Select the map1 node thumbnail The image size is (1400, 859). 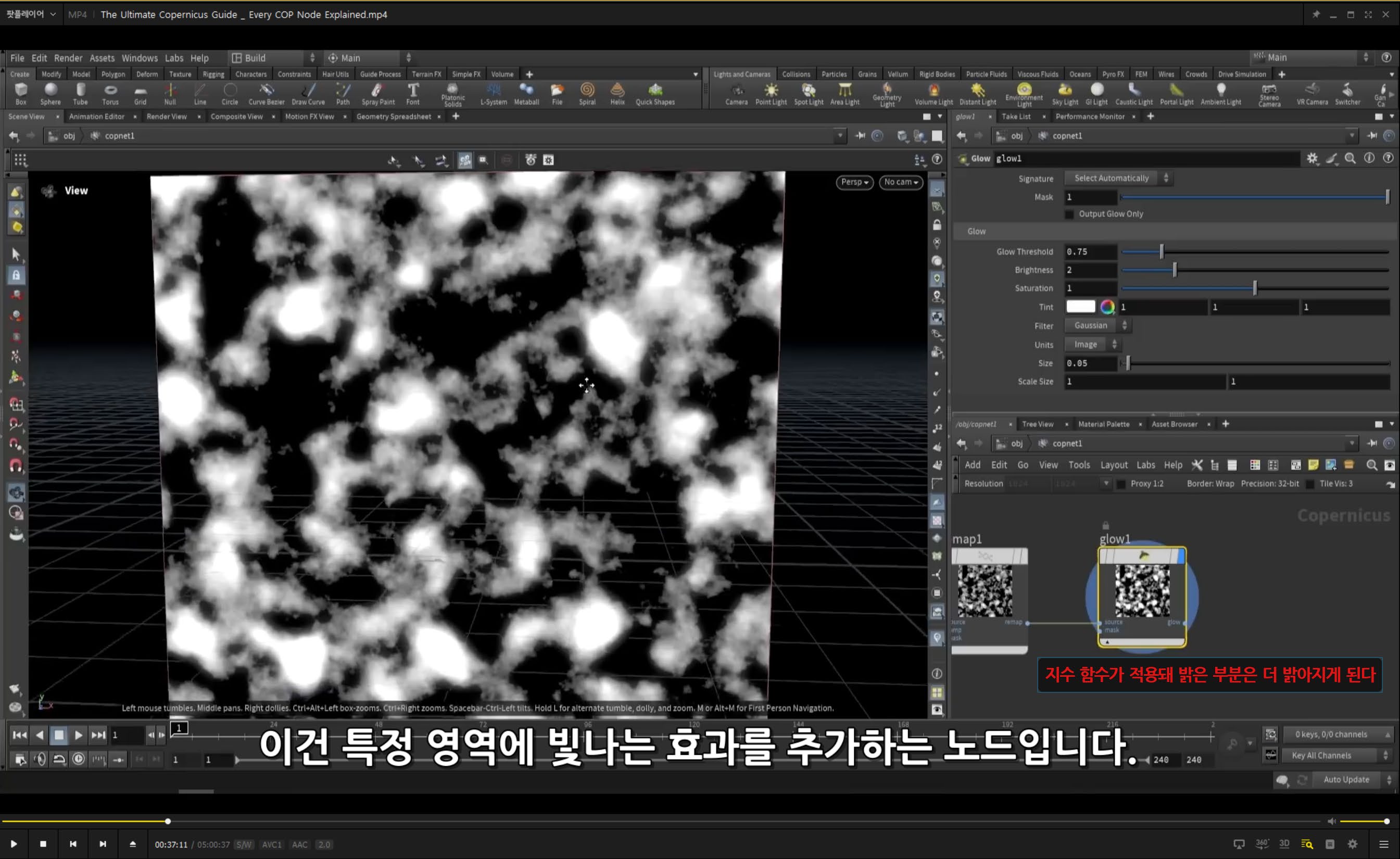985,591
